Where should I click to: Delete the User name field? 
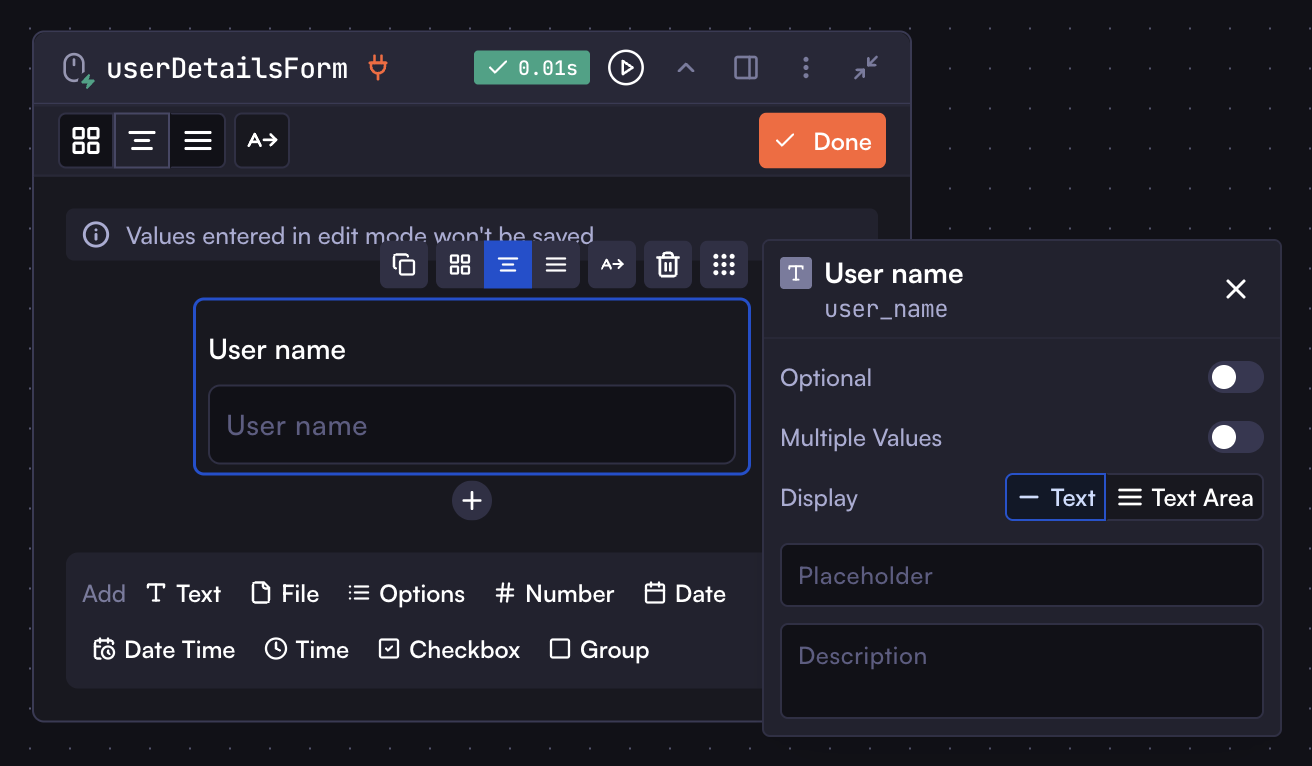(668, 265)
